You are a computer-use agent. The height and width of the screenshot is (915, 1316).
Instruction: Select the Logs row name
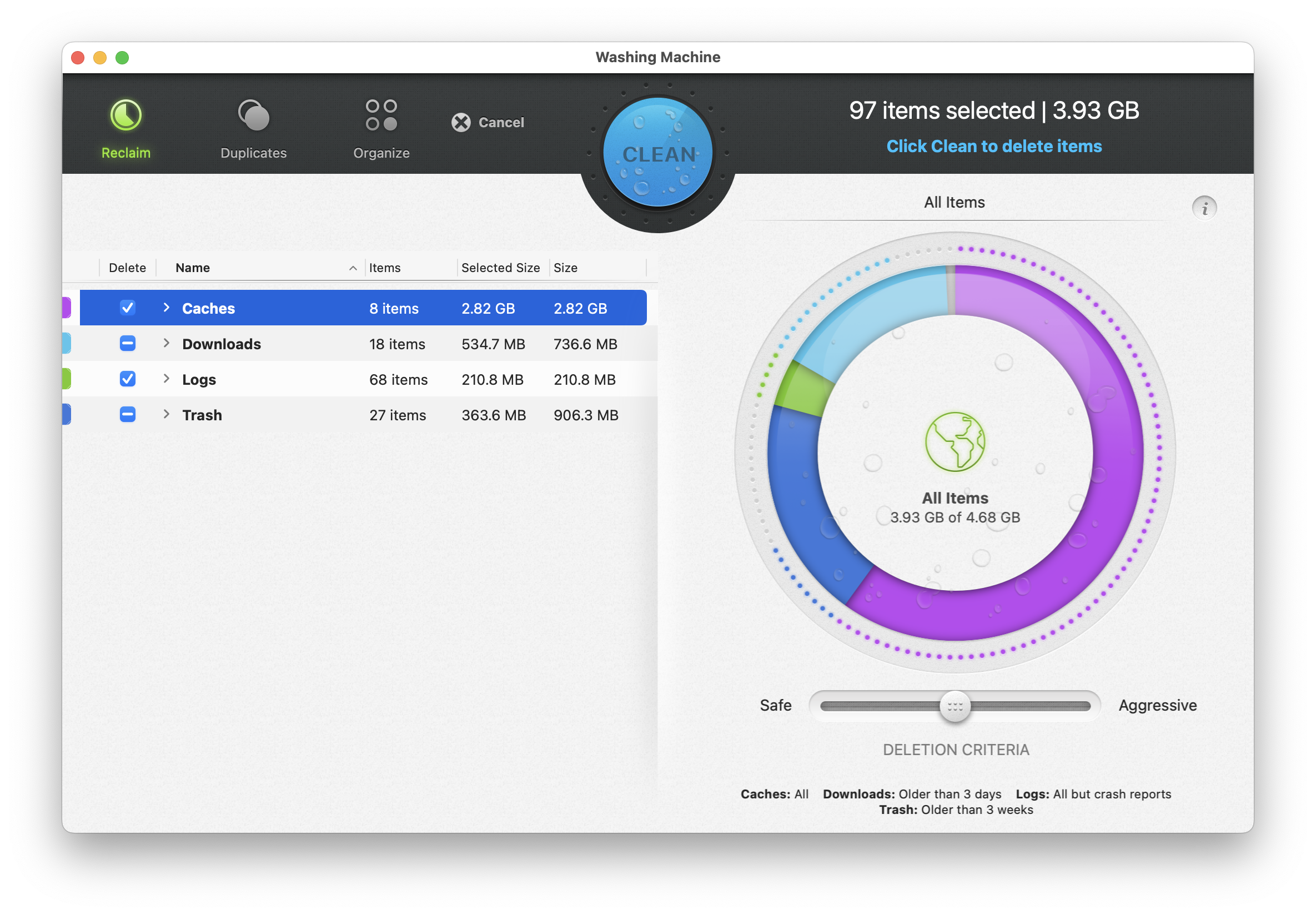[199, 379]
